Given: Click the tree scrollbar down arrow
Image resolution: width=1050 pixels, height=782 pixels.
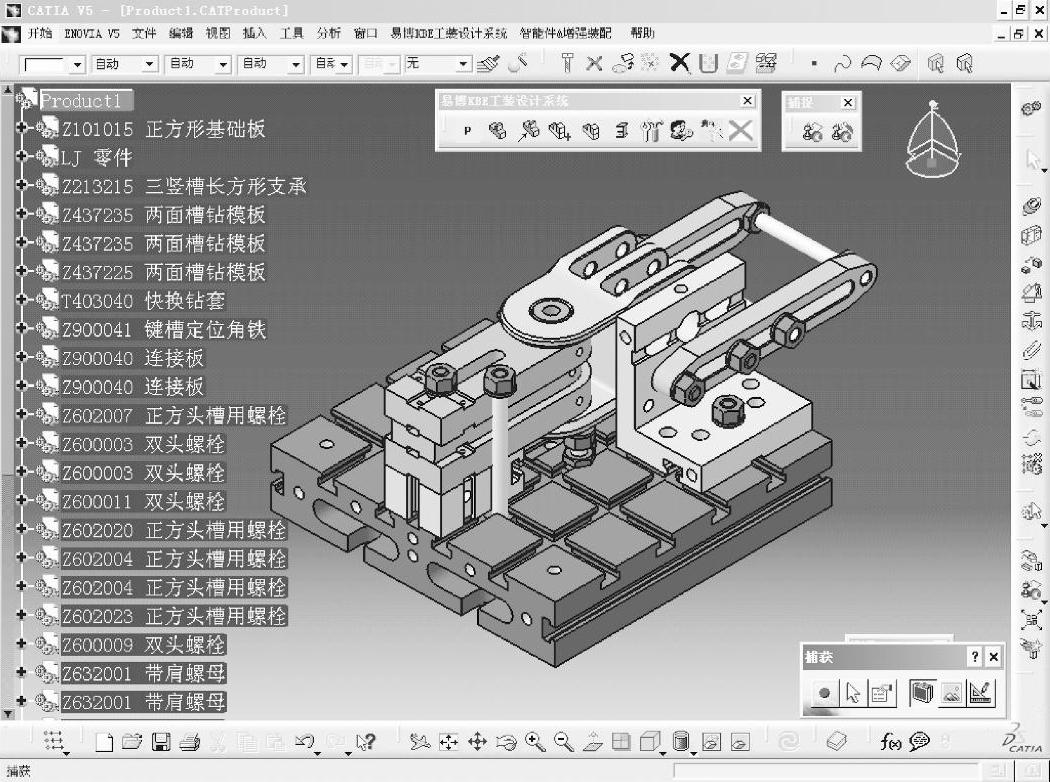Looking at the screenshot, I should click(7, 714).
